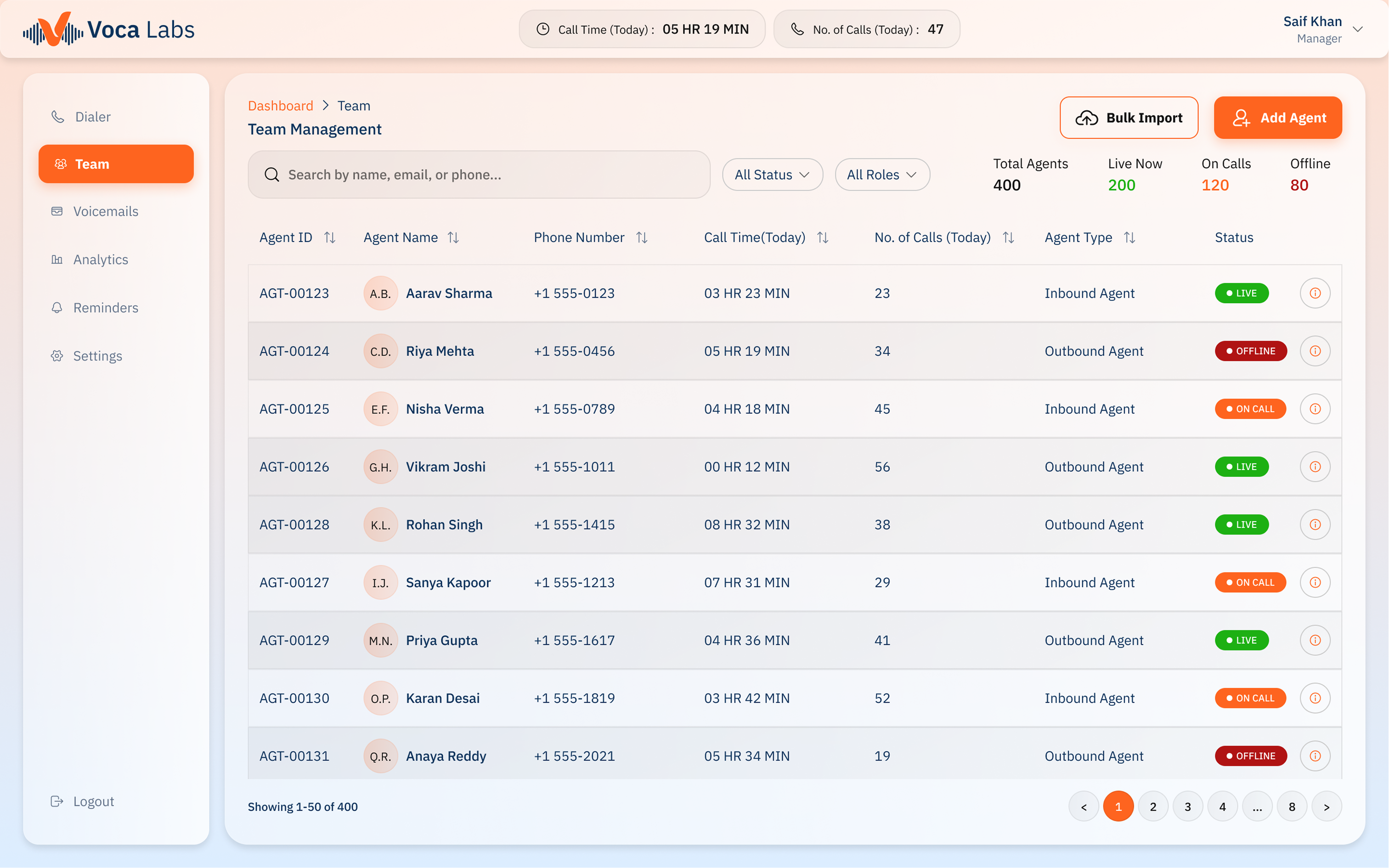Image resolution: width=1389 pixels, height=868 pixels.
Task: Sort the Call Time(Today) column
Action: click(823, 238)
